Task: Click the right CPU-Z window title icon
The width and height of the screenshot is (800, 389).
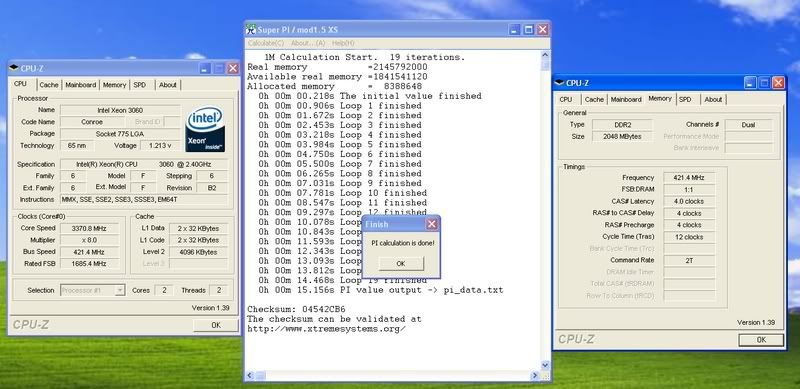Action: (x=560, y=83)
